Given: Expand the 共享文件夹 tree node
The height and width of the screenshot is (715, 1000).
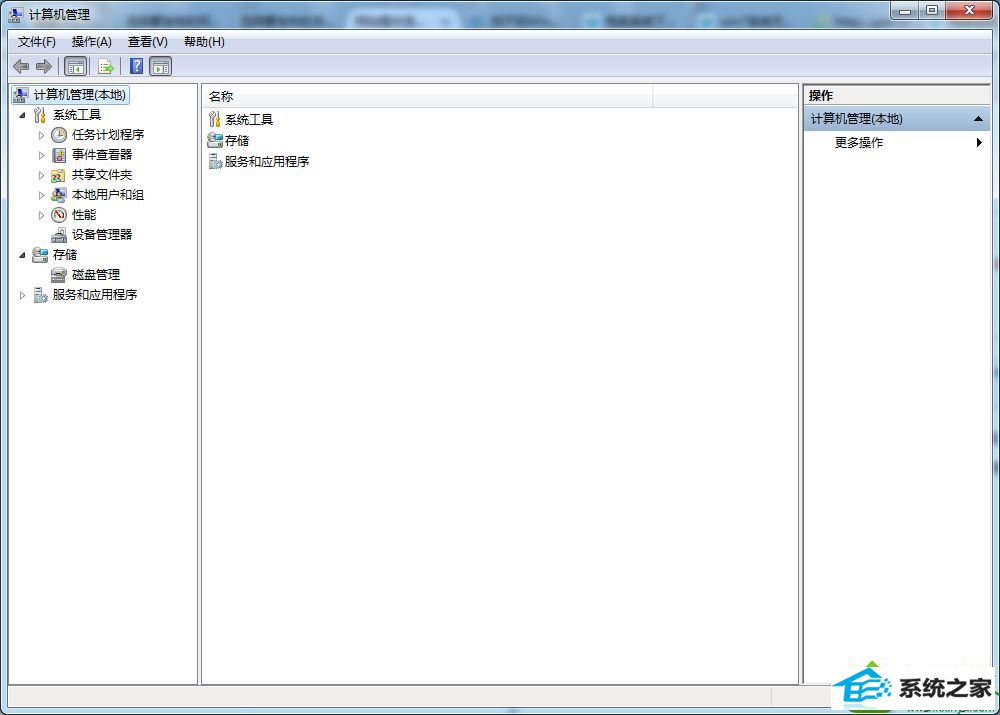Looking at the screenshot, I should 41,175.
